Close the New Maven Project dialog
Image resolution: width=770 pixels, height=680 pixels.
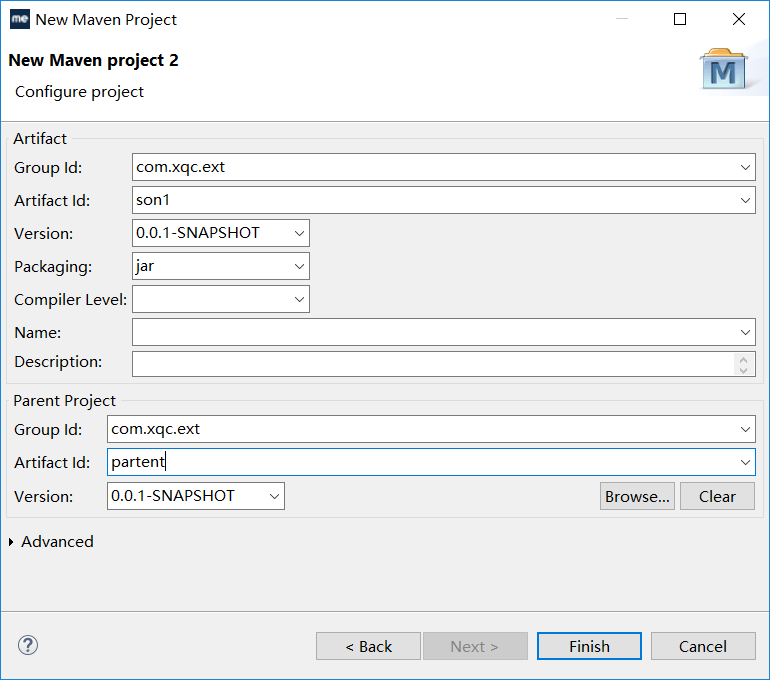click(739, 19)
